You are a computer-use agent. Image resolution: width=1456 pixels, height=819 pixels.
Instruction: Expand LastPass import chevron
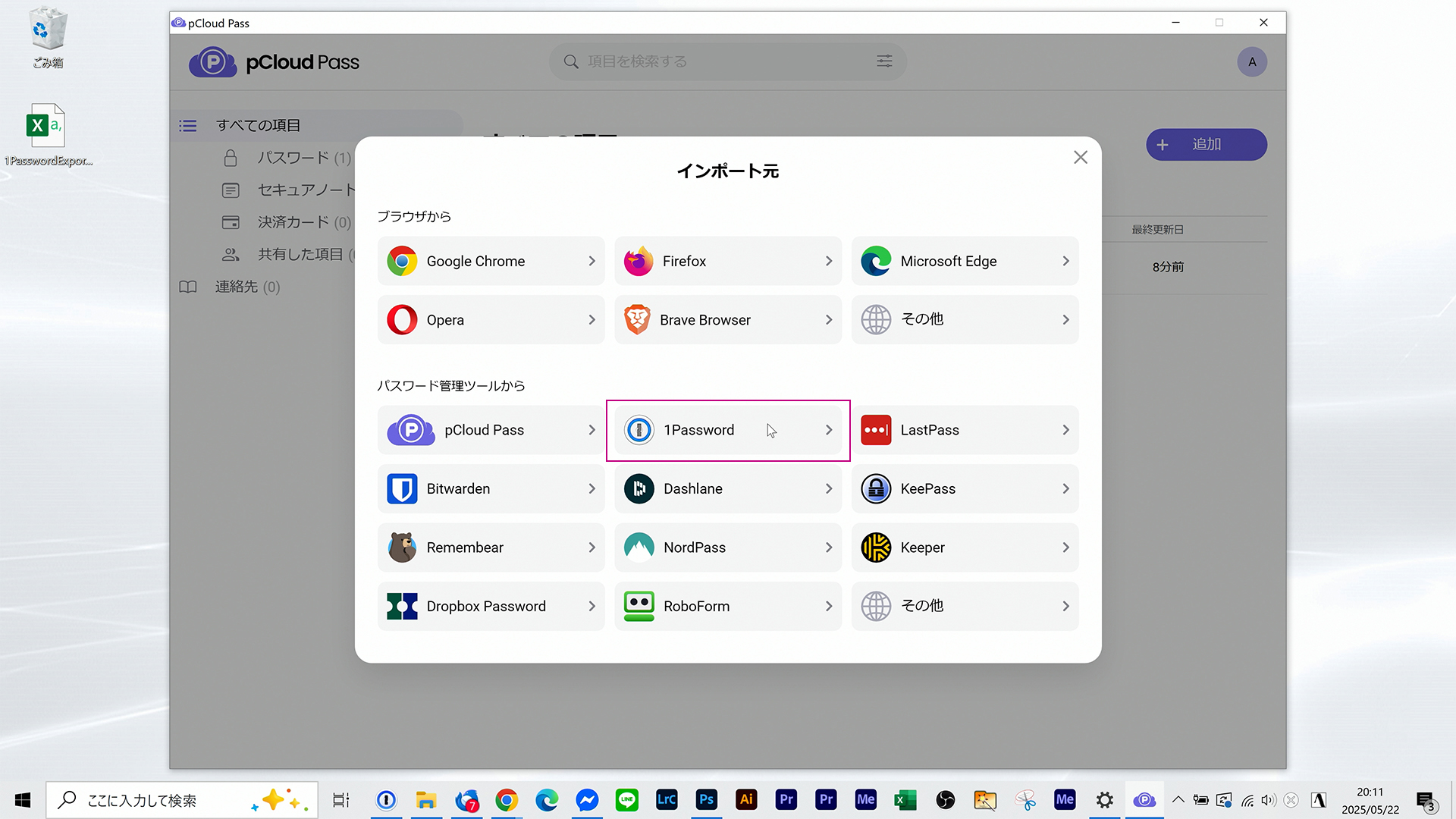pyautogui.click(x=1065, y=430)
